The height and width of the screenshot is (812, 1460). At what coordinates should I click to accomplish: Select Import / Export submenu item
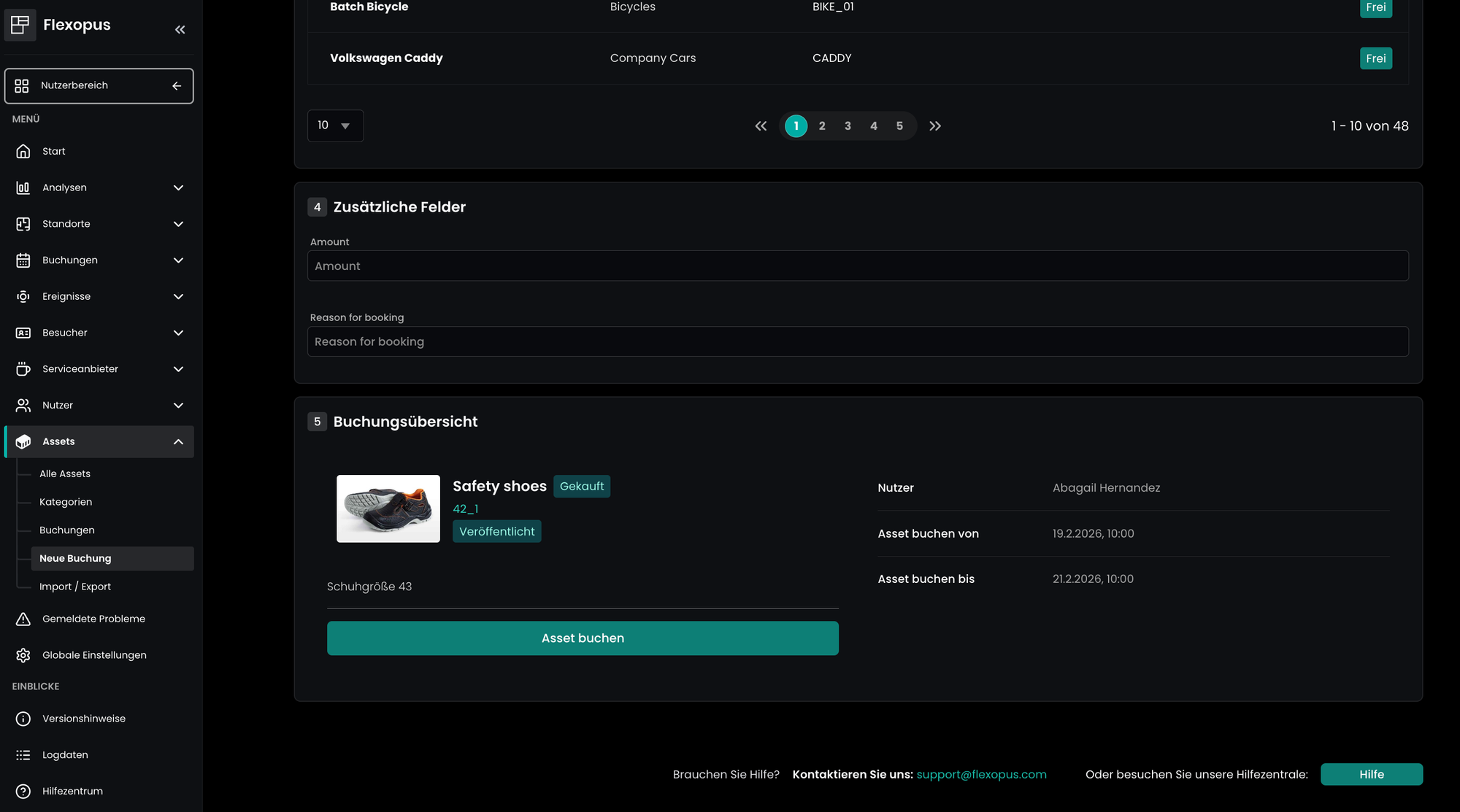pos(75,587)
